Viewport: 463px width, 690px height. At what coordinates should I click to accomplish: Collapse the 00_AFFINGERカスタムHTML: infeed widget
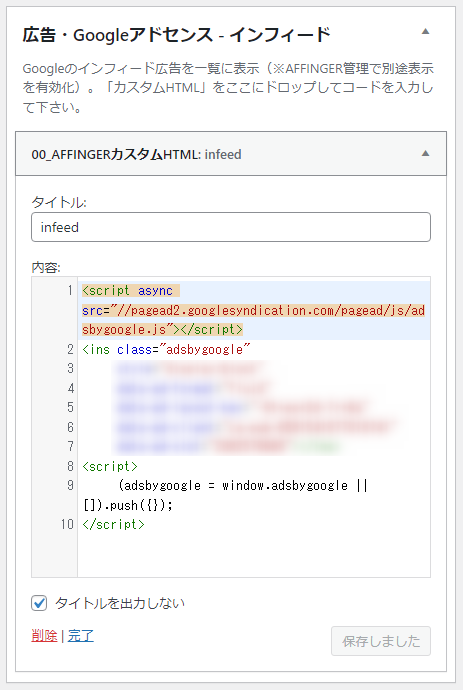pos(425,154)
